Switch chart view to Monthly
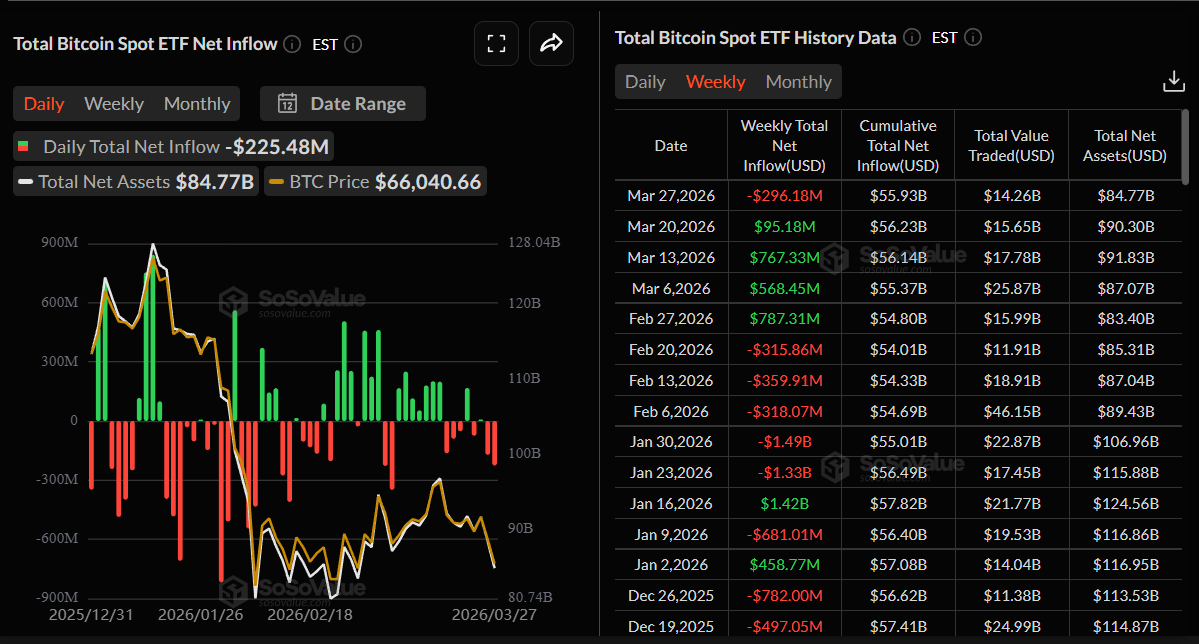Image resolution: width=1199 pixels, height=644 pixels. pos(196,103)
